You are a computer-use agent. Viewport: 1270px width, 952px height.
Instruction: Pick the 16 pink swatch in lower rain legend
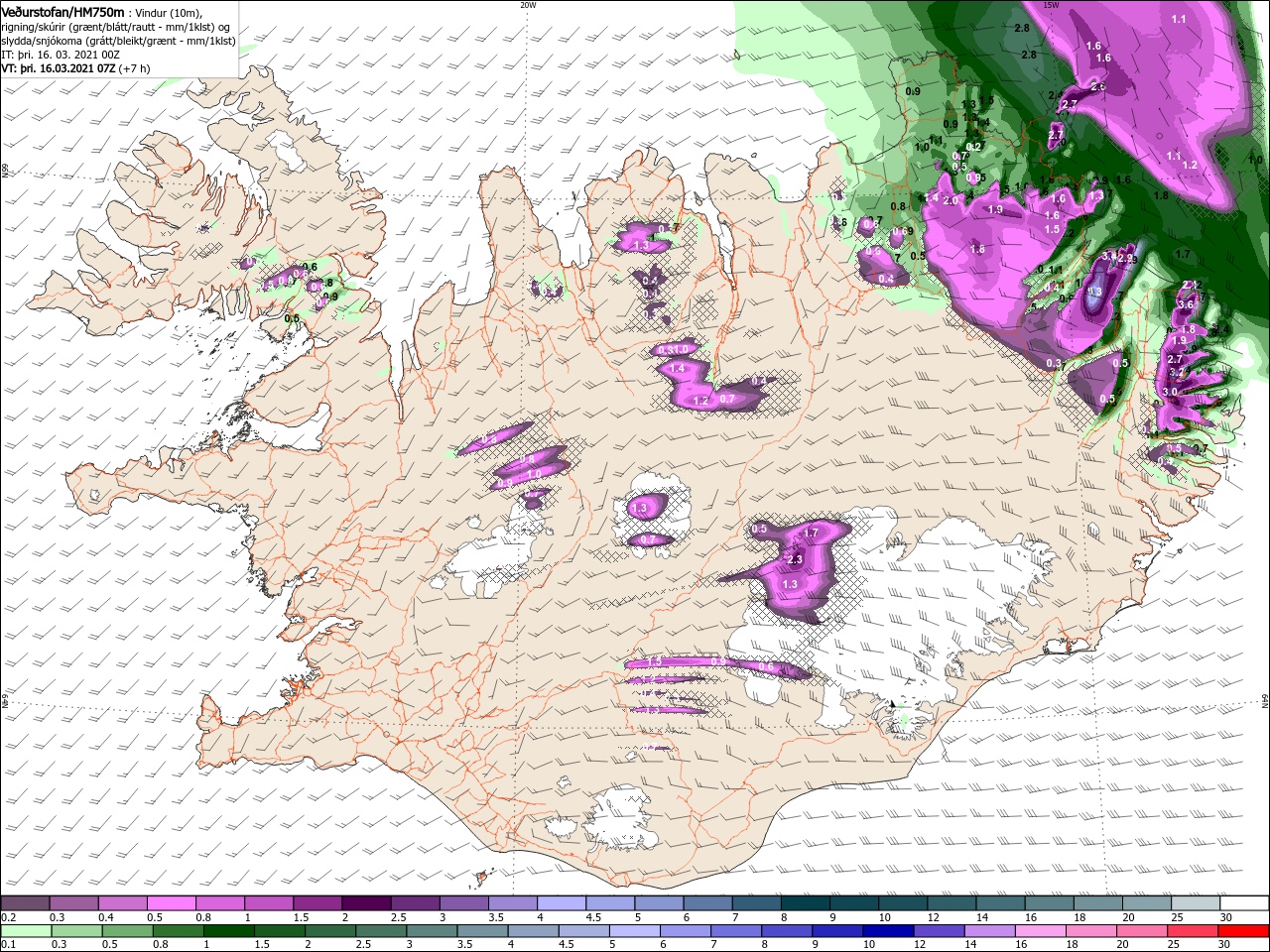(x=1041, y=931)
